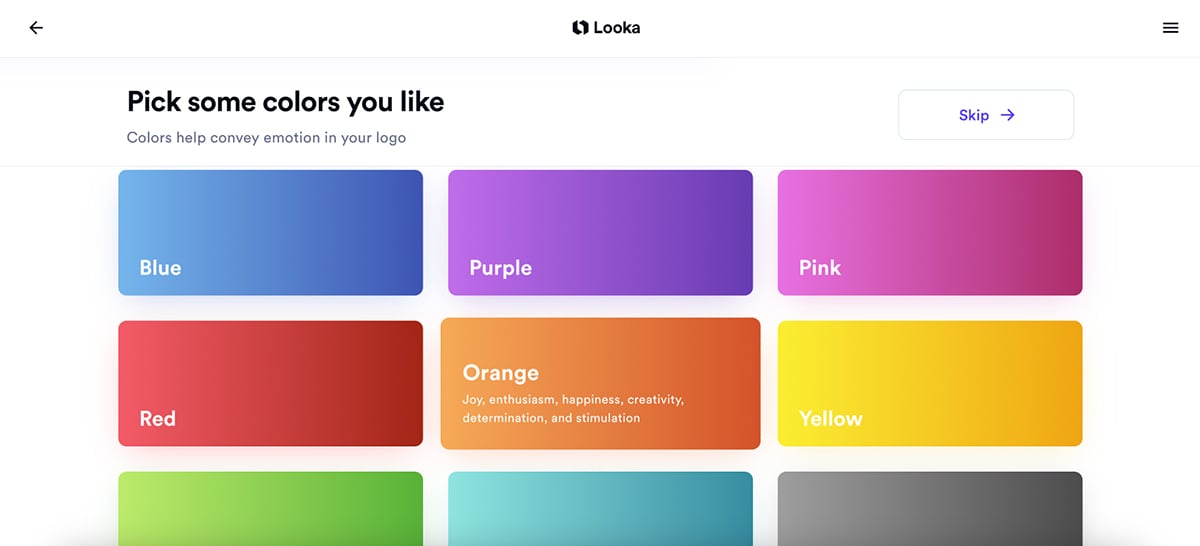The height and width of the screenshot is (546, 1200).
Task: Click the Orange description text
Action: (573, 409)
